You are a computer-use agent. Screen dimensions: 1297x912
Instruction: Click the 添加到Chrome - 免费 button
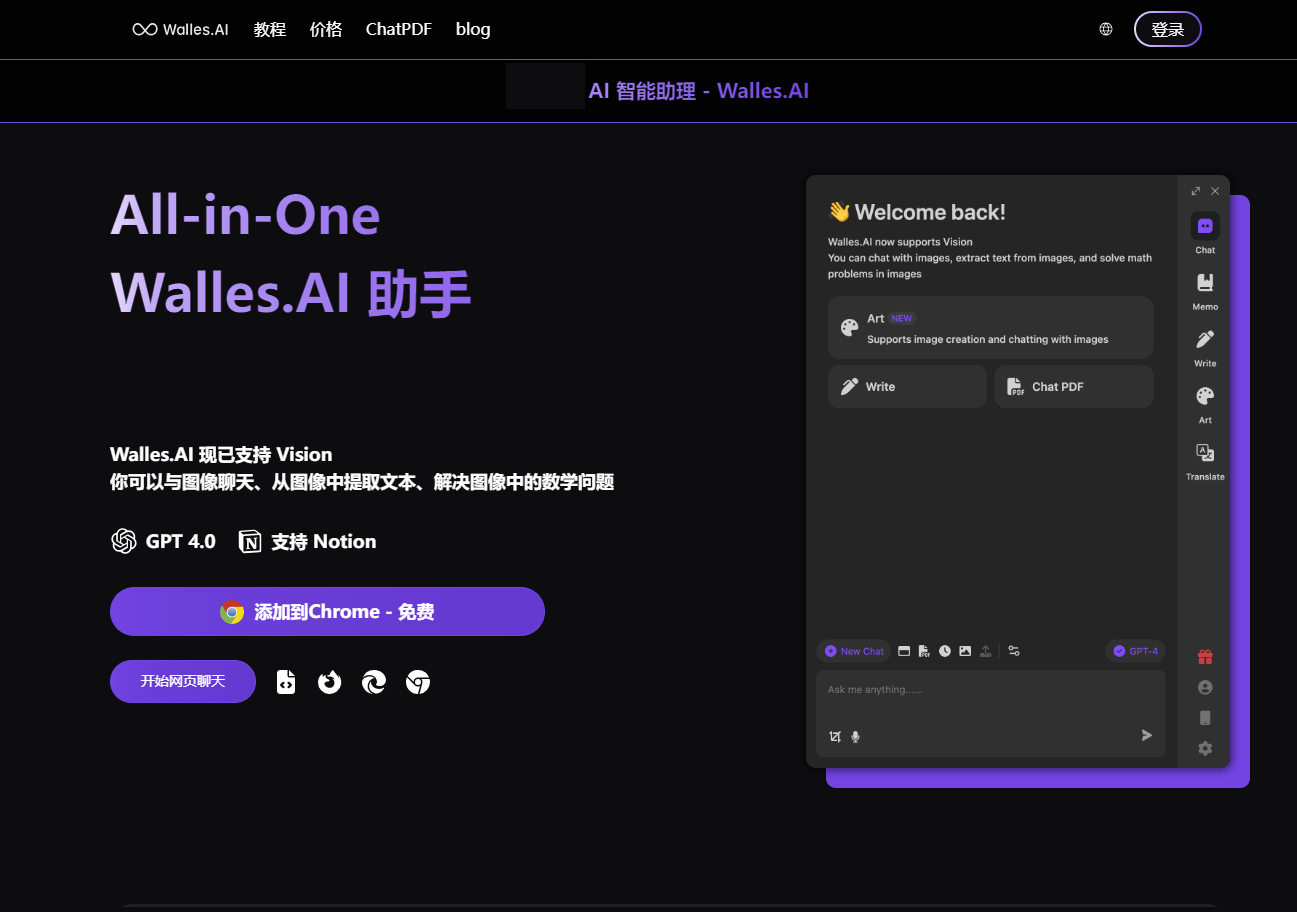click(327, 611)
